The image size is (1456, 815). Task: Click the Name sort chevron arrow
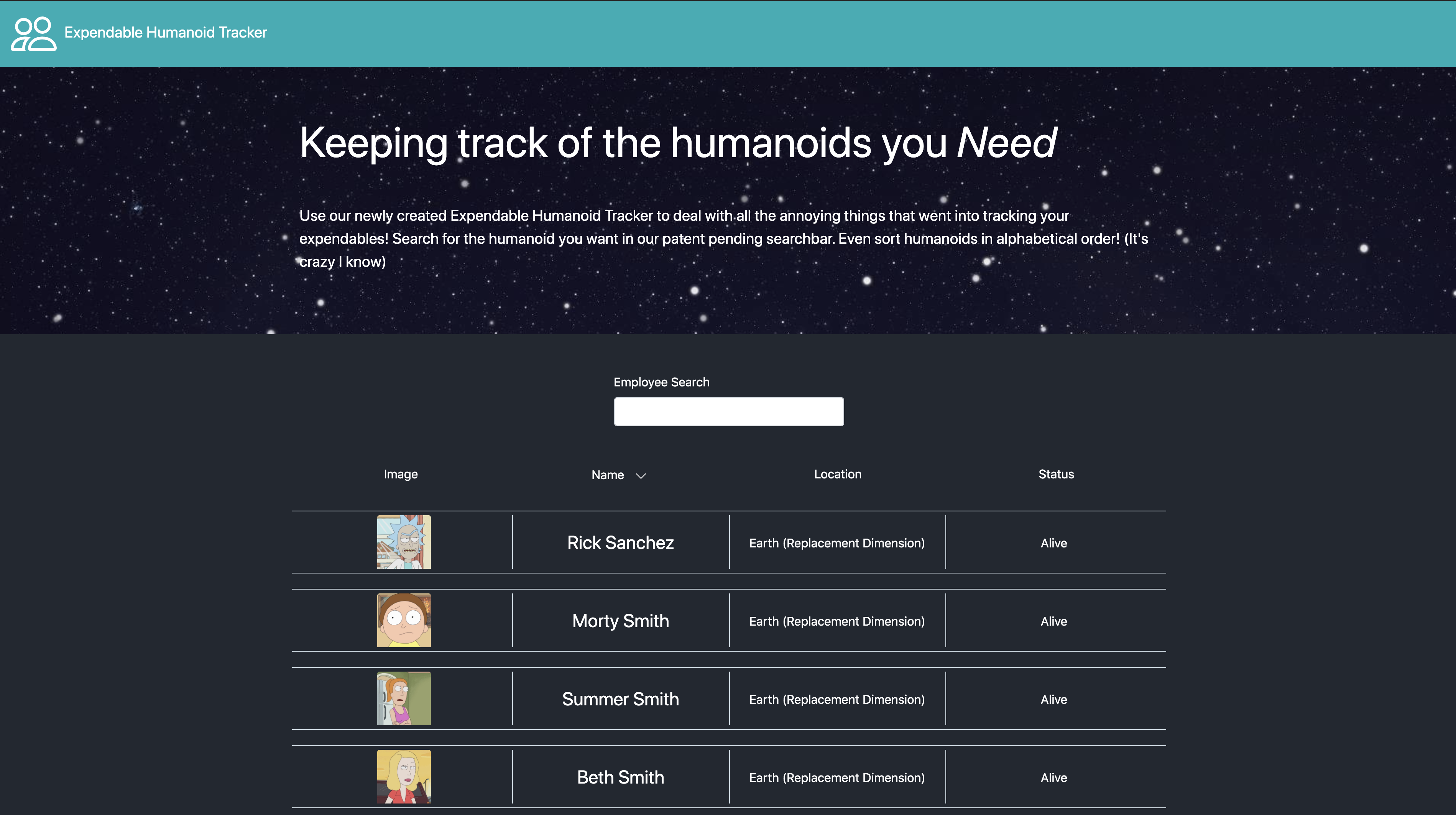coord(640,476)
